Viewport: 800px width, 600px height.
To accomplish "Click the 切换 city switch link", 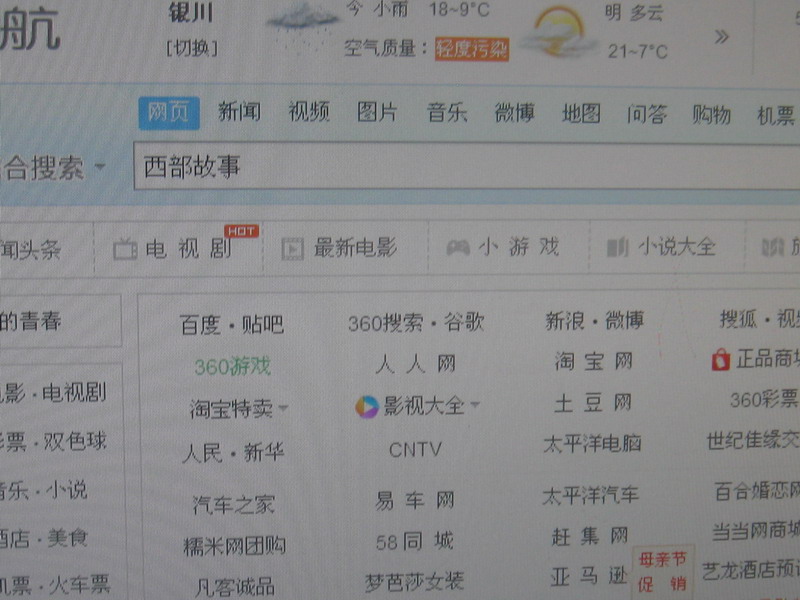I will [192, 48].
